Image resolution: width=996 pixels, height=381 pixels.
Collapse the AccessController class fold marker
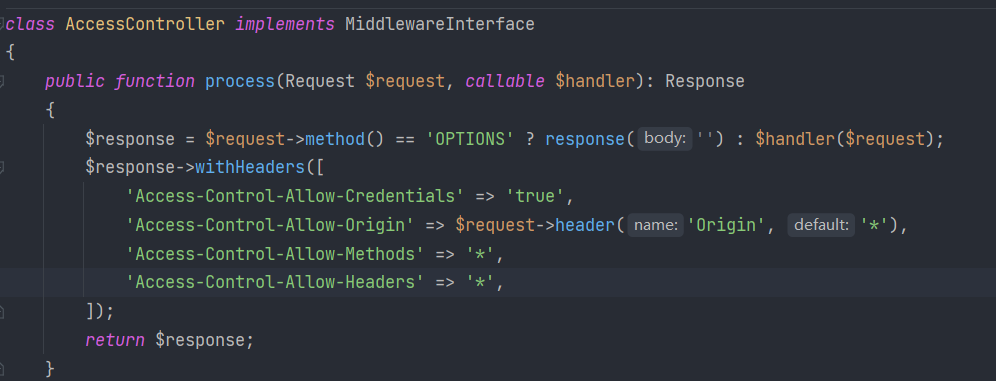[2, 24]
